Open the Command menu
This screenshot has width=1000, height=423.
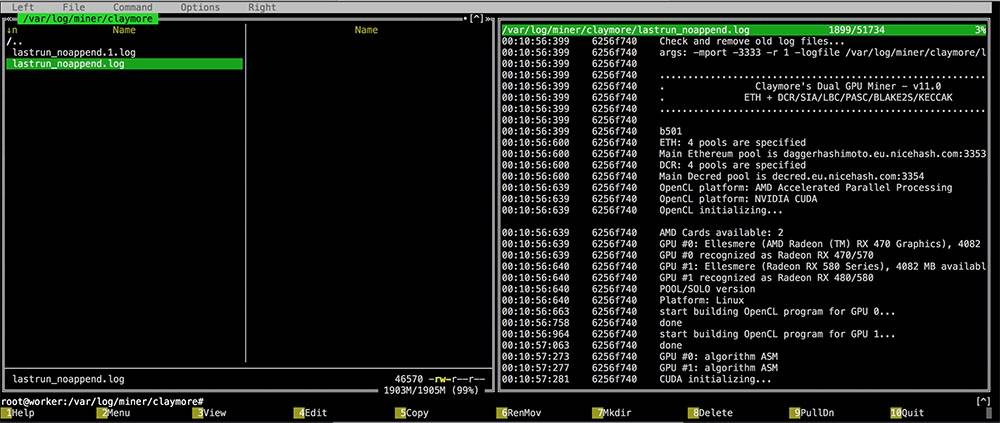[x=132, y=7]
